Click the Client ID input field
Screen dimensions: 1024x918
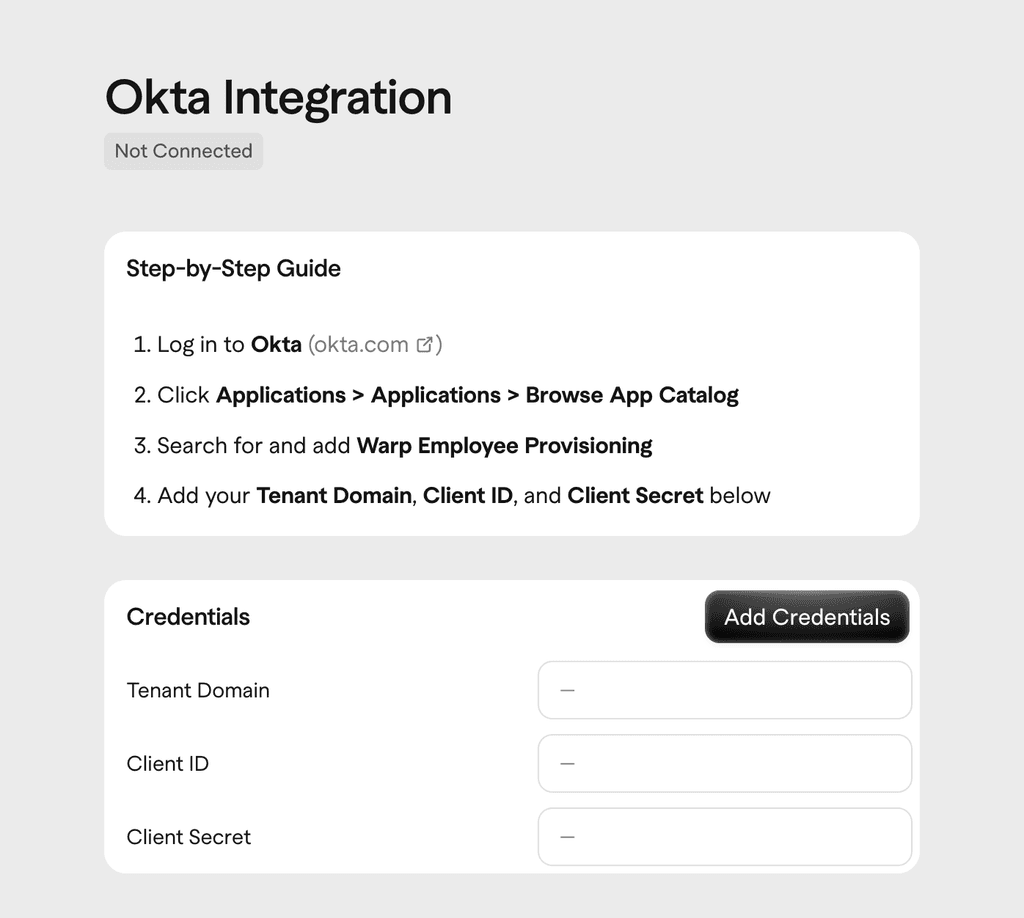click(724, 763)
